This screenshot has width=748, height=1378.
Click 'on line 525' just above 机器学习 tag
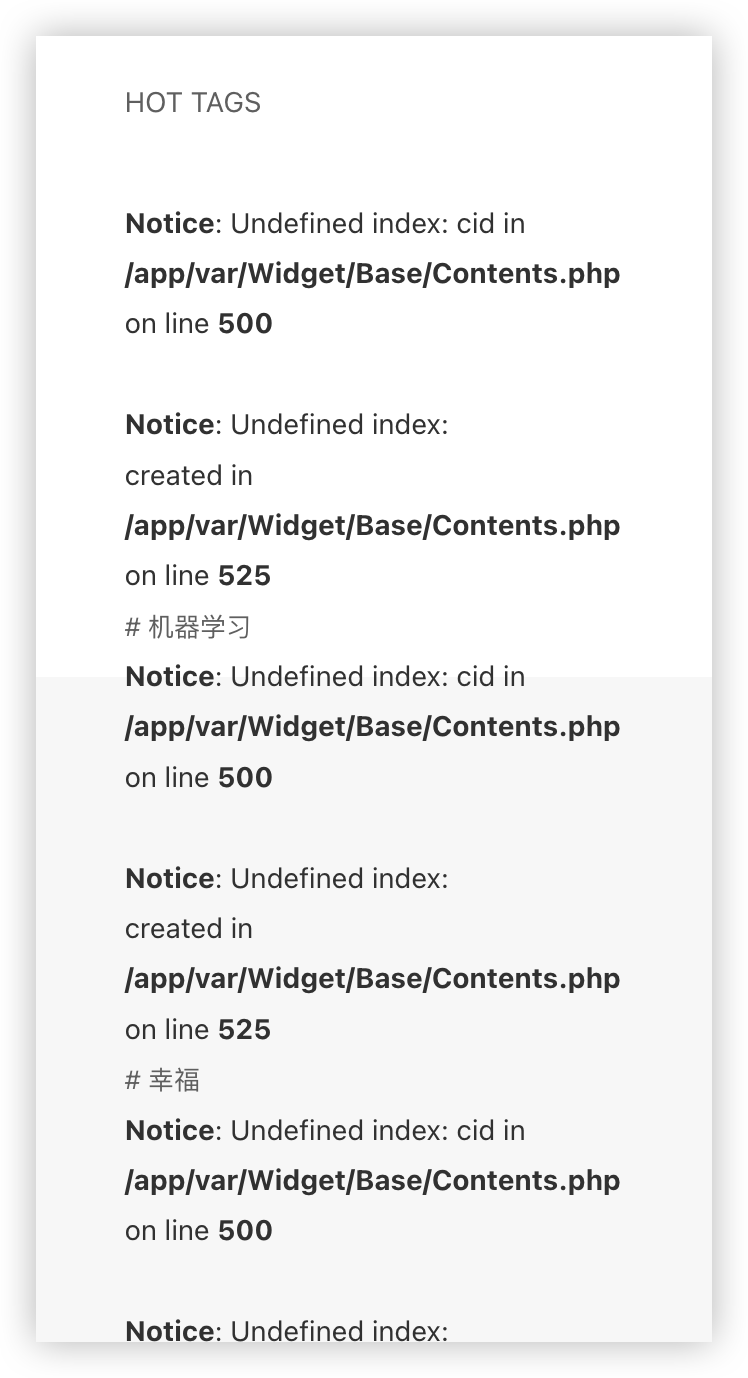tap(198, 576)
